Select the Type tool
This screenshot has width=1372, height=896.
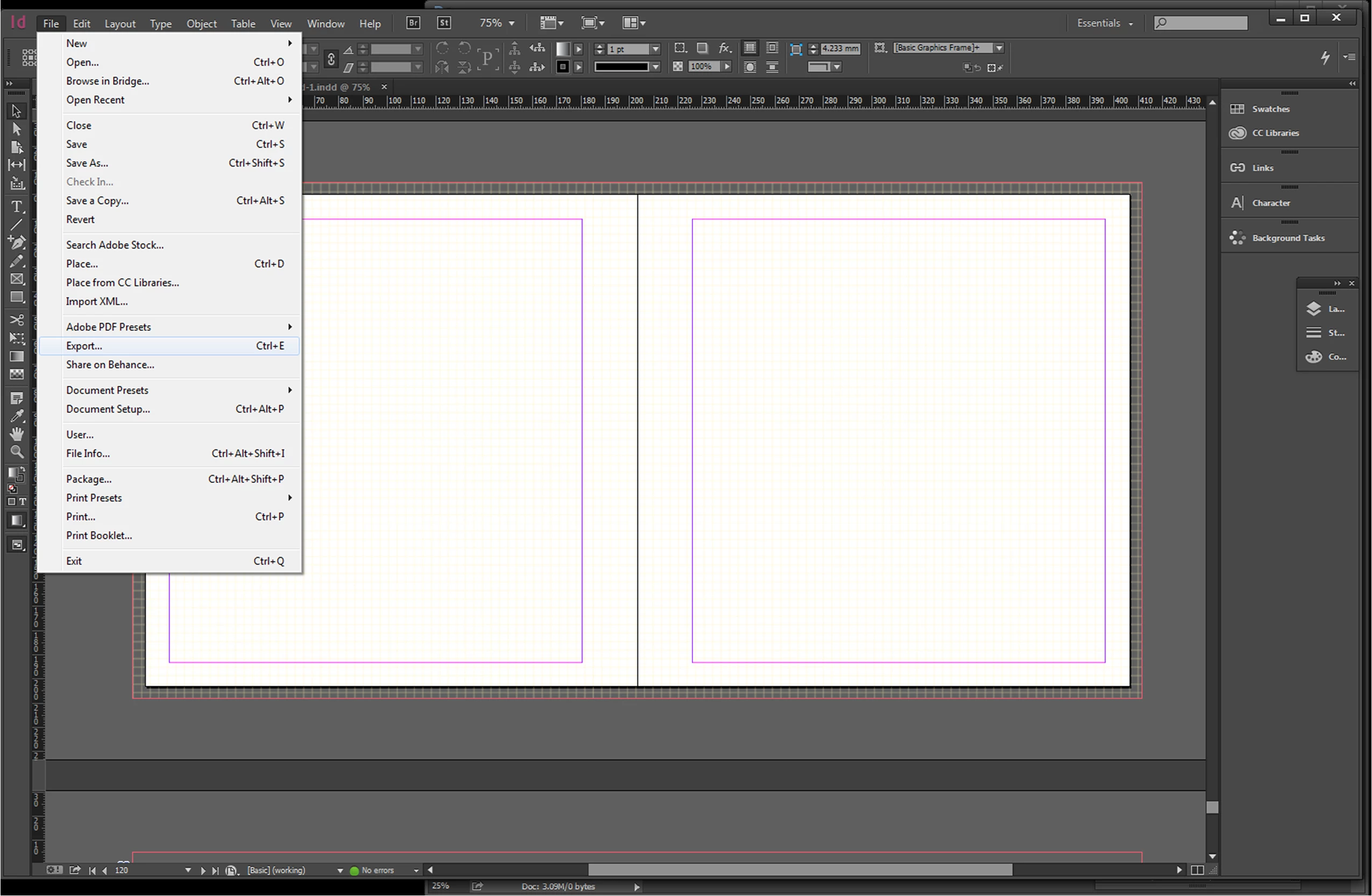click(x=17, y=207)
